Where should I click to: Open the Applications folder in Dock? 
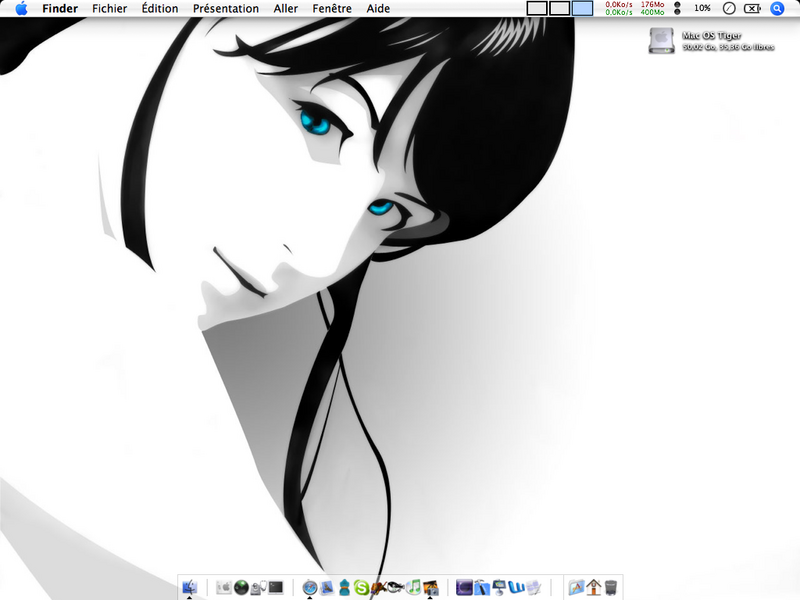[x=577, y=587]
